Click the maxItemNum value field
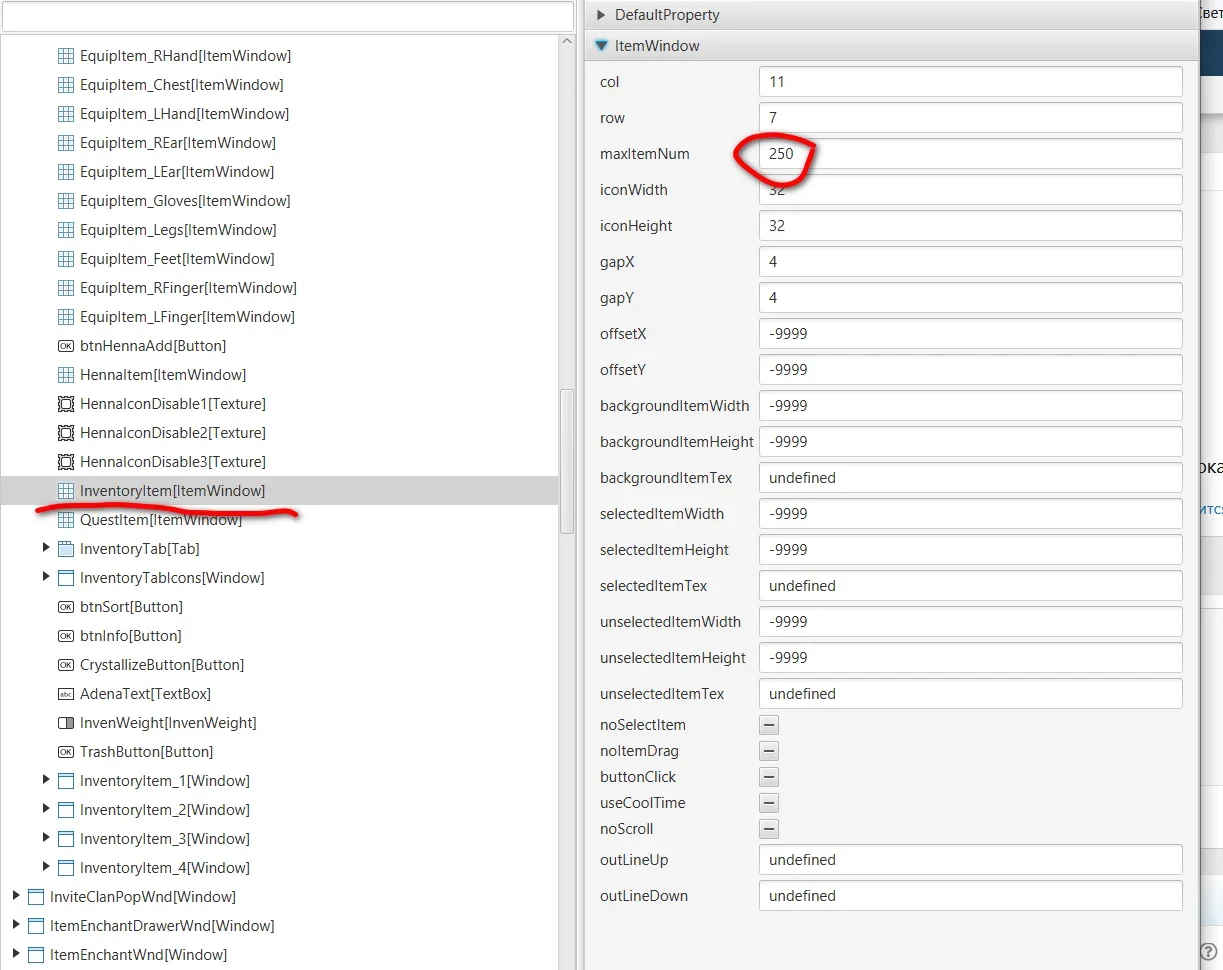The width and height of the screenshot is (1223, 970). [x=970, y=154]
